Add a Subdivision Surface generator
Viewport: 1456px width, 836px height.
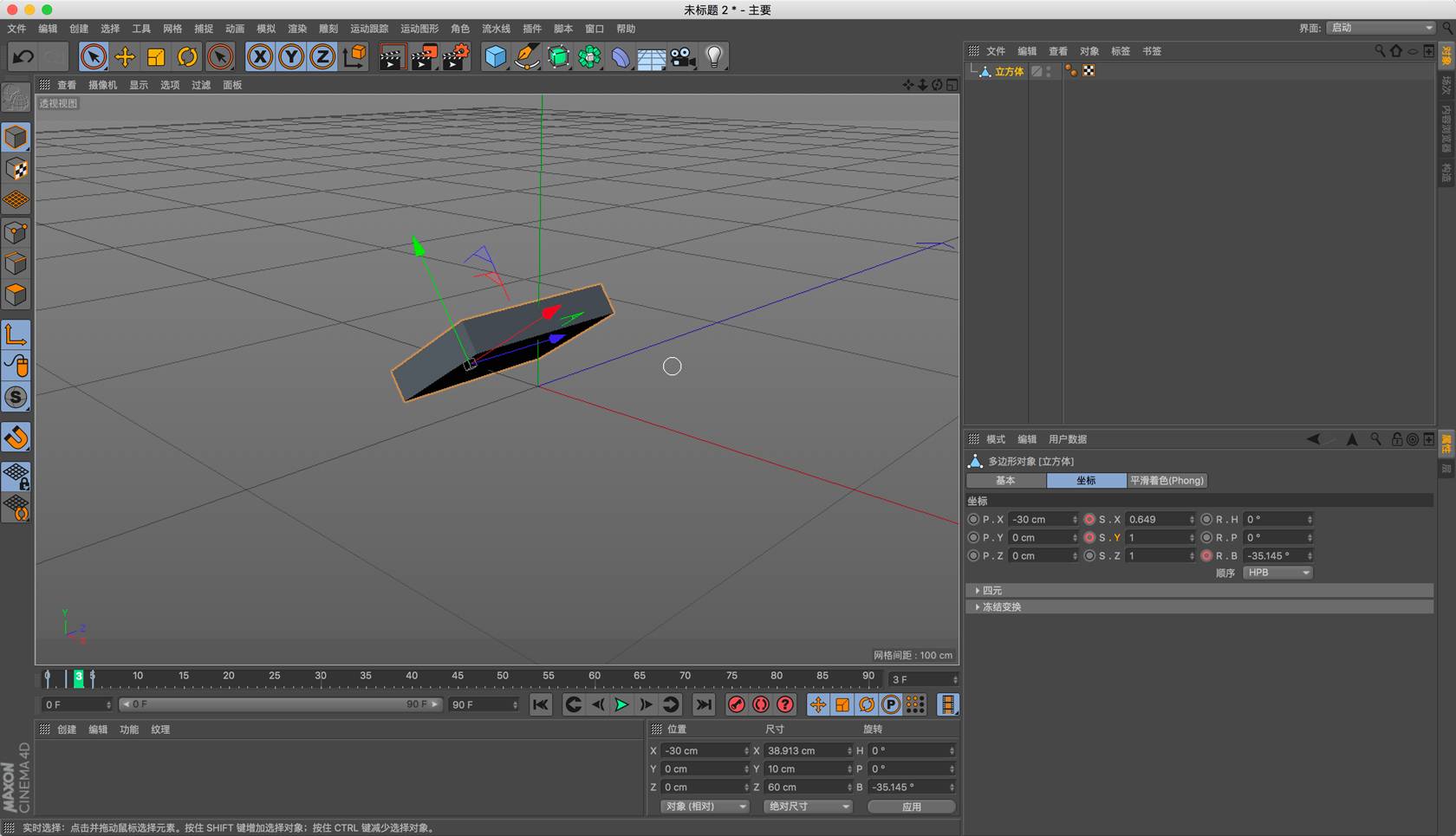pyautogui.click(x=558, y=57)
